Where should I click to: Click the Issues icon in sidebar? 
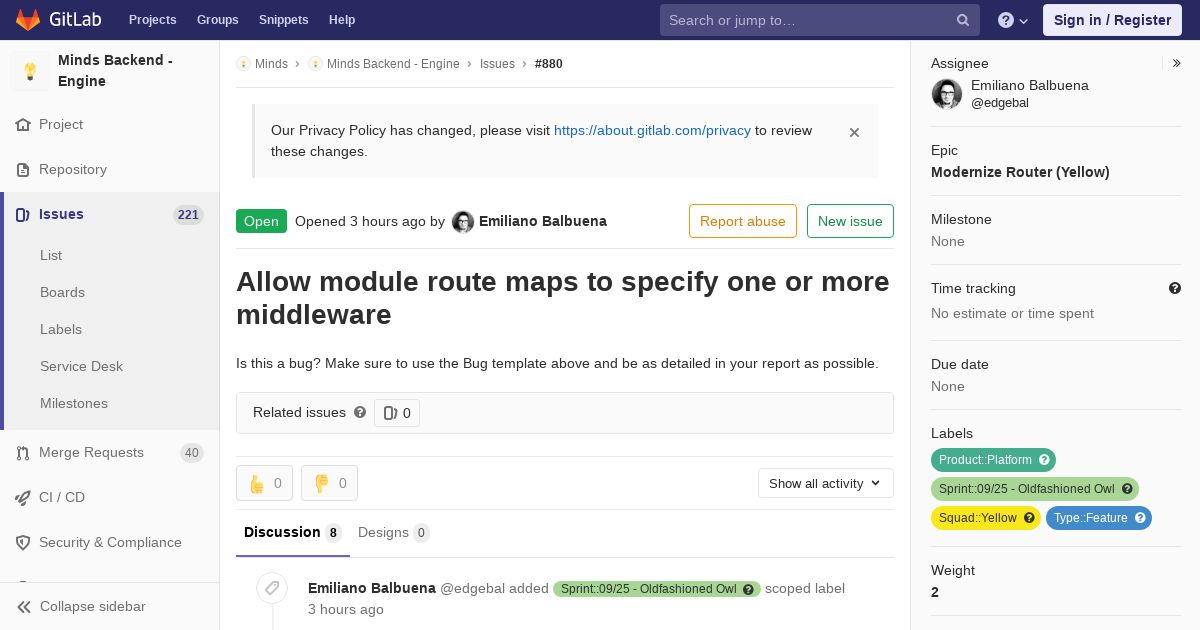click(x=23, y=215)
